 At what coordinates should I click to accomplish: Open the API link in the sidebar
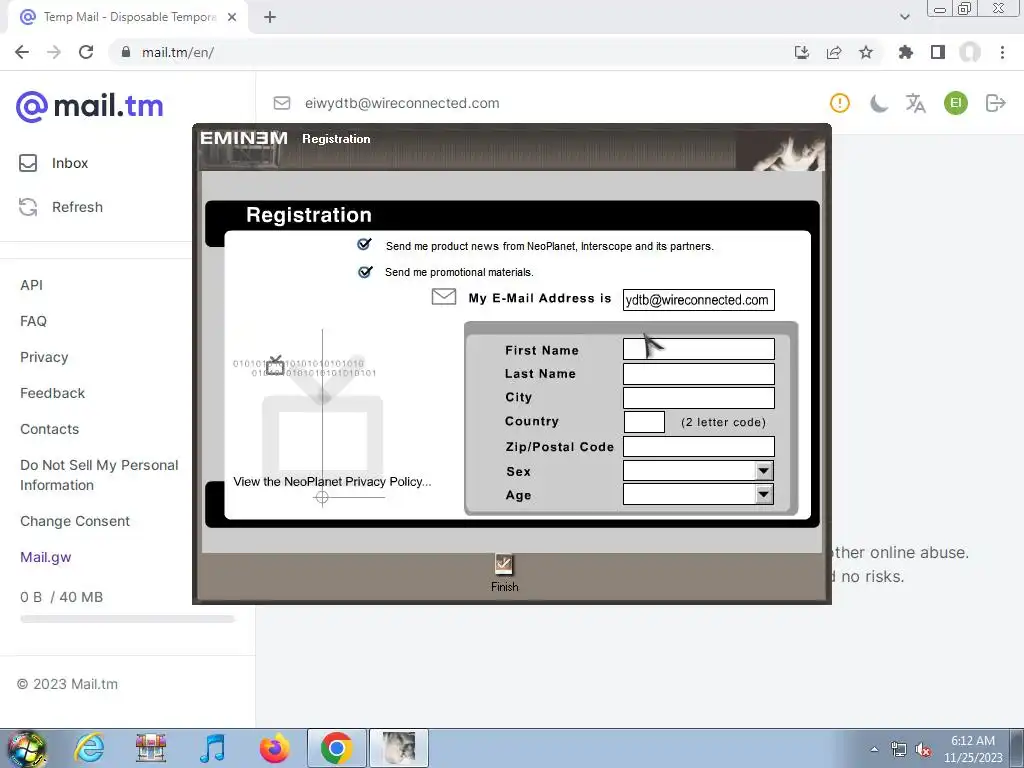click(31, 285)
